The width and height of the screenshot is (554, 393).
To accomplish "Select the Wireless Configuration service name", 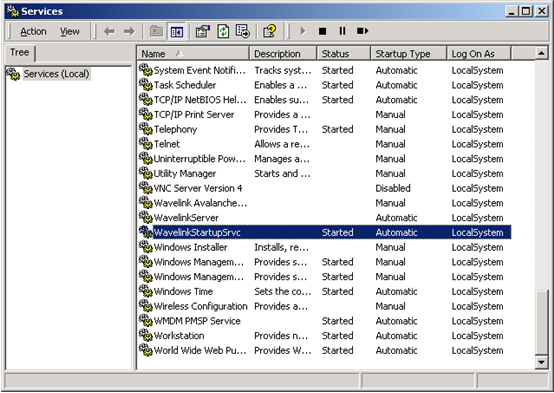I will coord(201,306).
